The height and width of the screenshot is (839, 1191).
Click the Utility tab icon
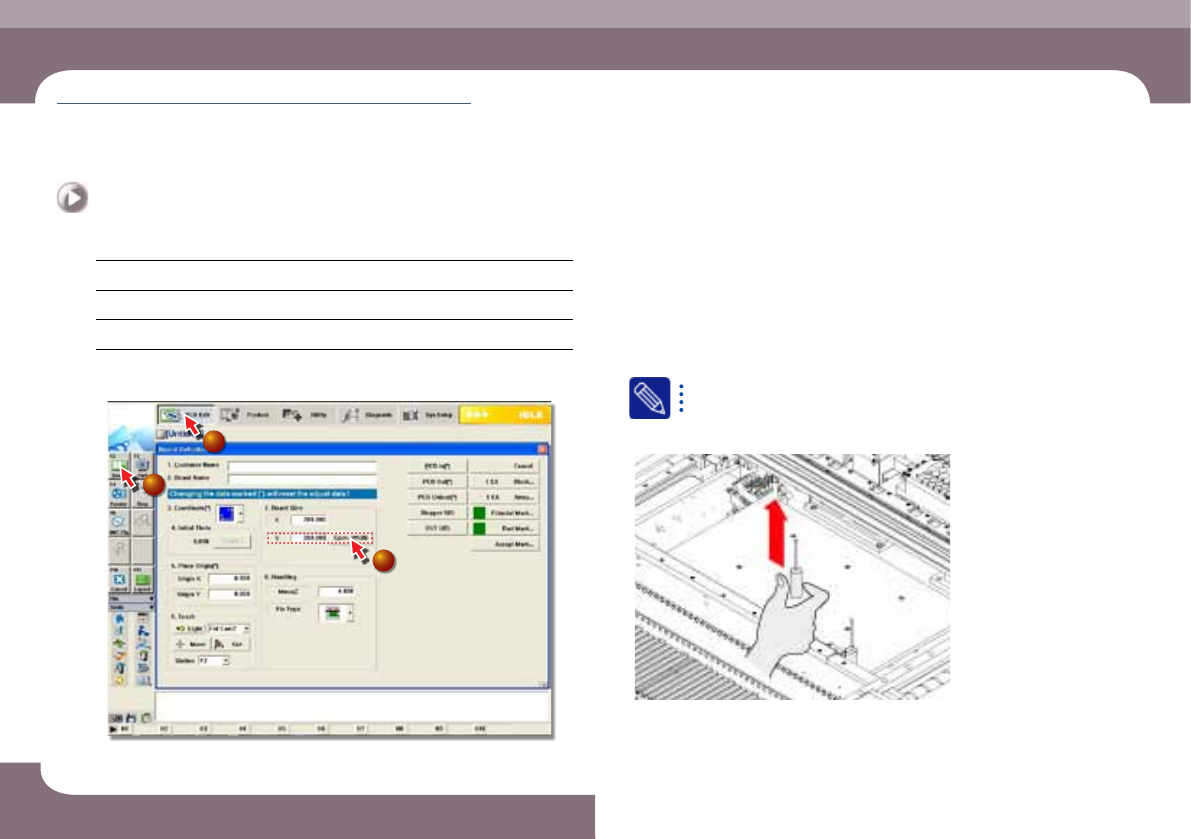click(x=292, y=415)
